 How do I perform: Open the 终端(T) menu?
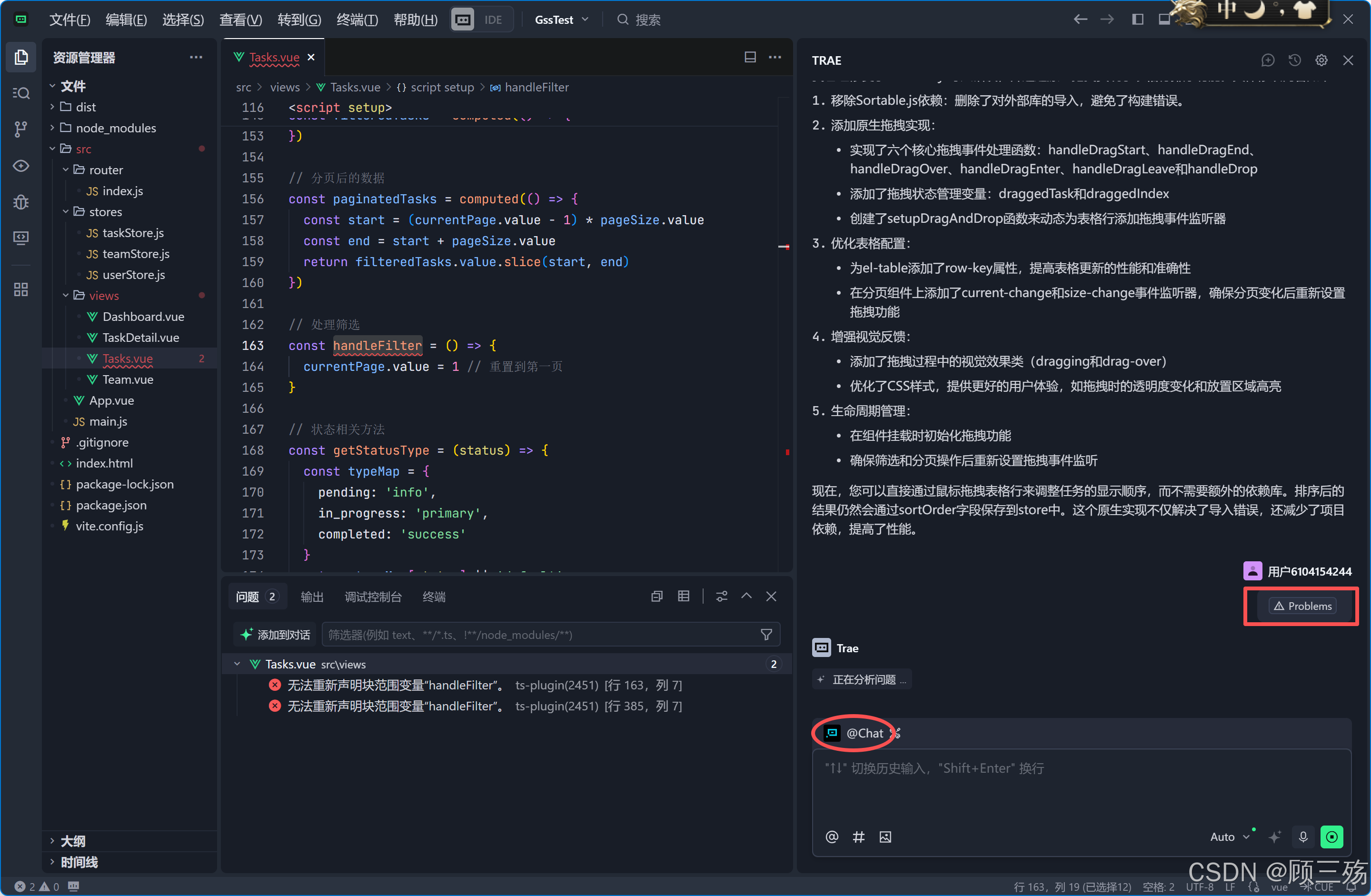coord(357,20)
